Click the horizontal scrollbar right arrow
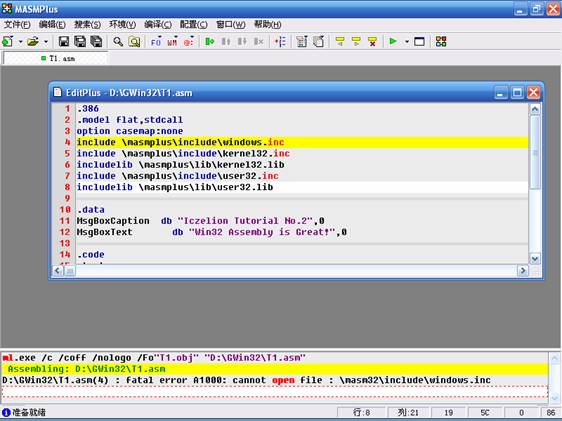The height and width of the screenshot is (421, 562). pos(523,271)
